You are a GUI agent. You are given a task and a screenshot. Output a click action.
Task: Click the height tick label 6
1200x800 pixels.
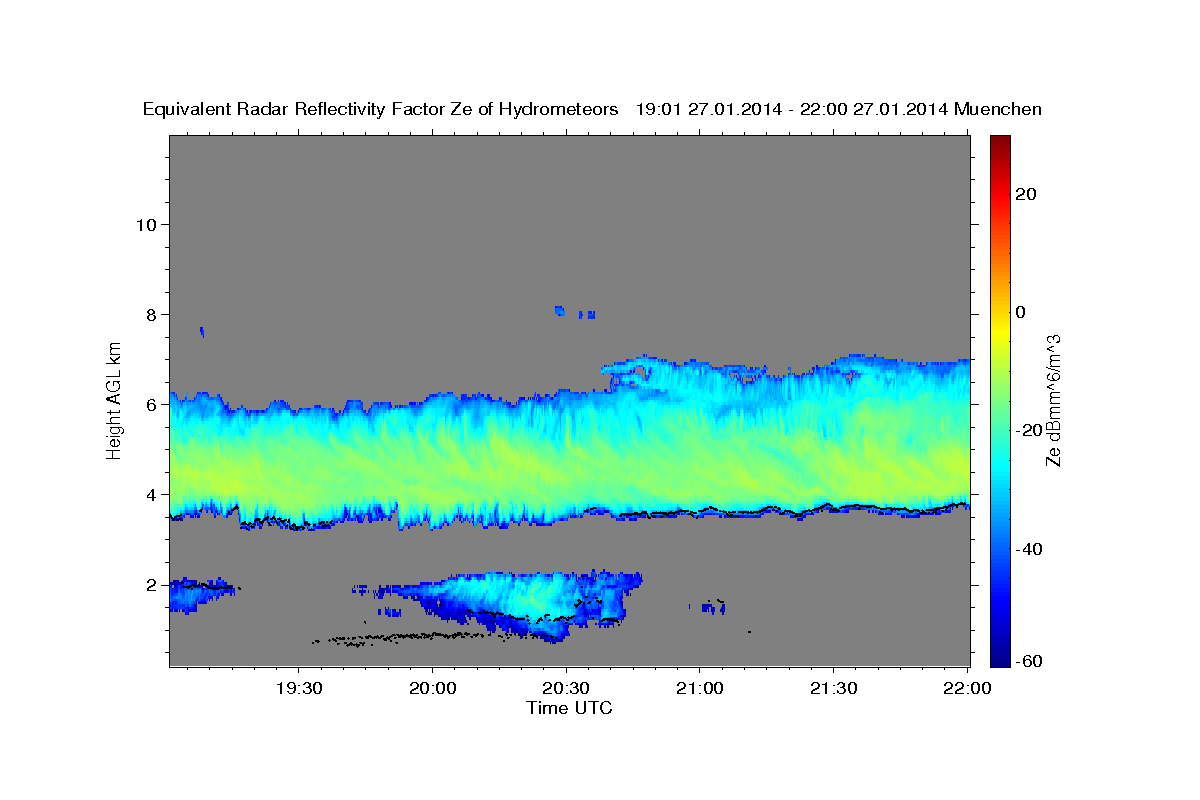(x=150, y=404)
